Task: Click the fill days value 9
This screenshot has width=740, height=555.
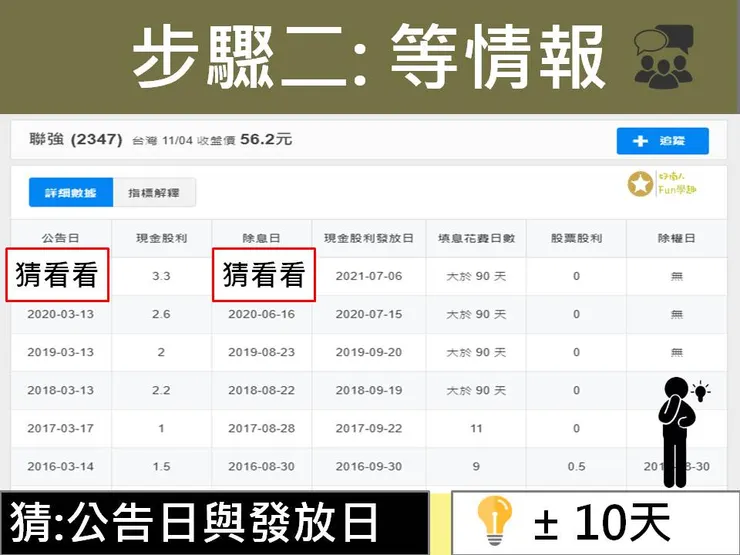Action: click(x=476, y=467)
